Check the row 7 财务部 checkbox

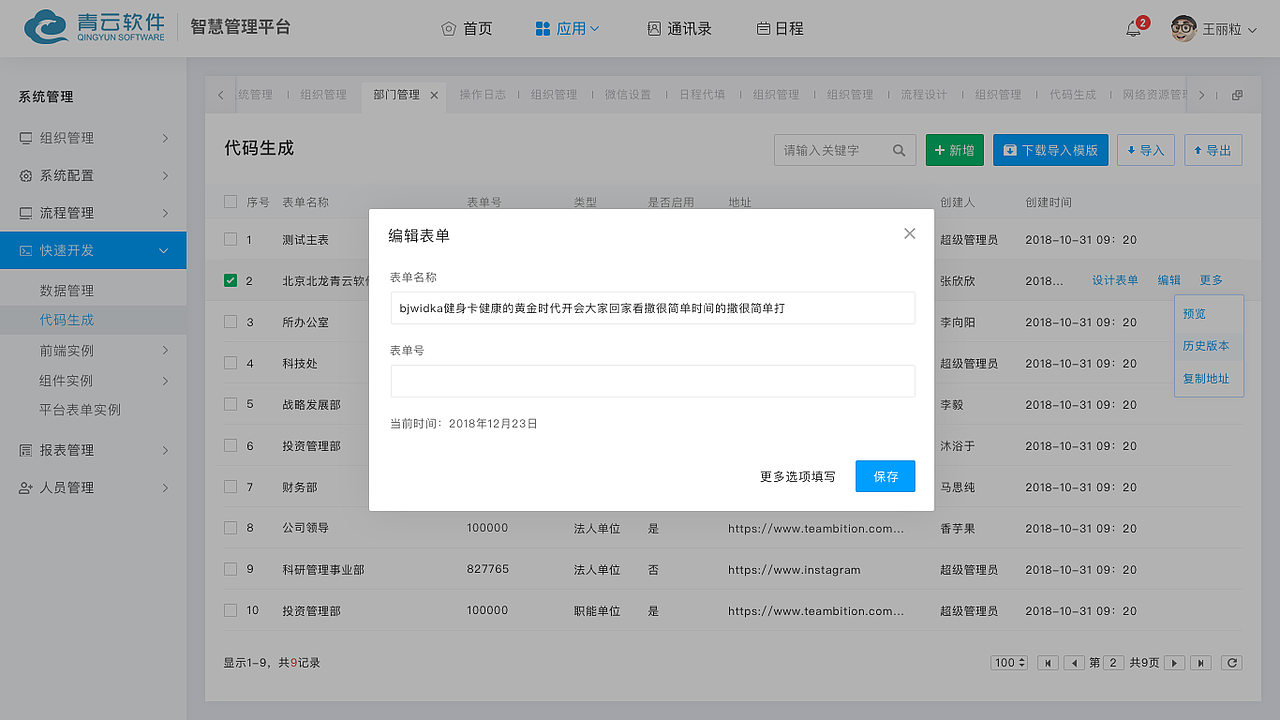click(x=231, y=487)
